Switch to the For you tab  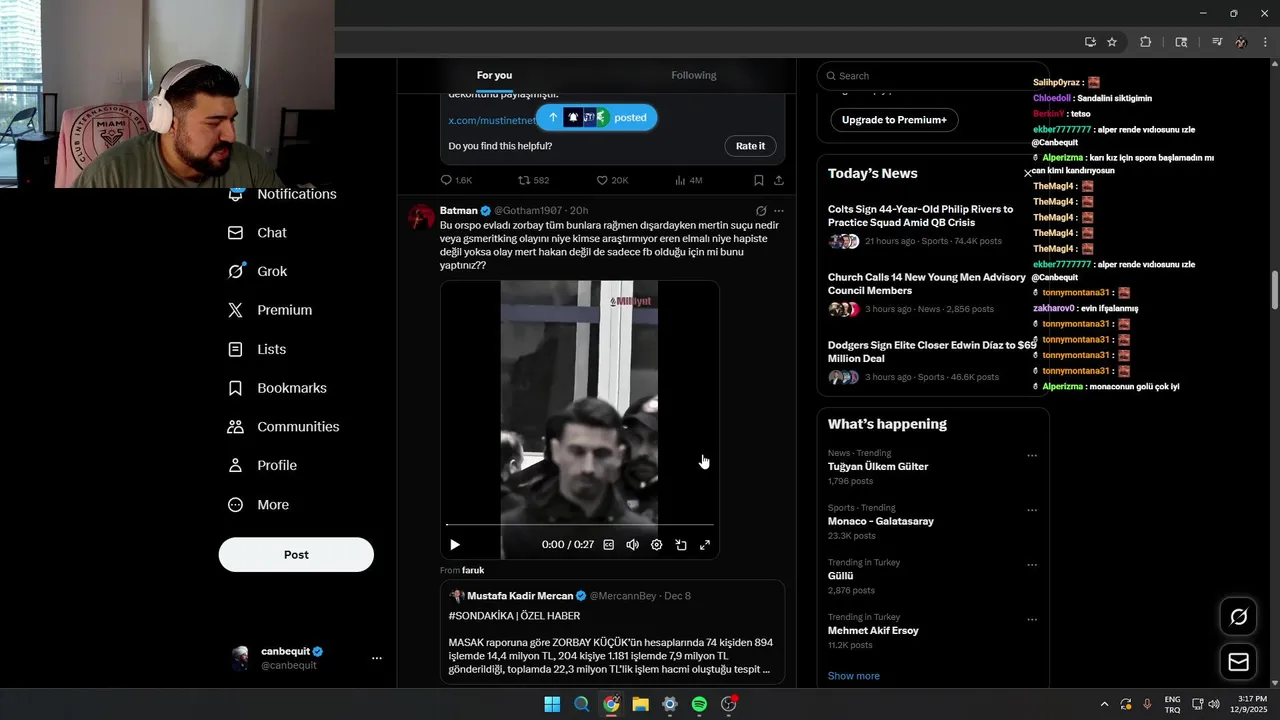pos(494,76)
